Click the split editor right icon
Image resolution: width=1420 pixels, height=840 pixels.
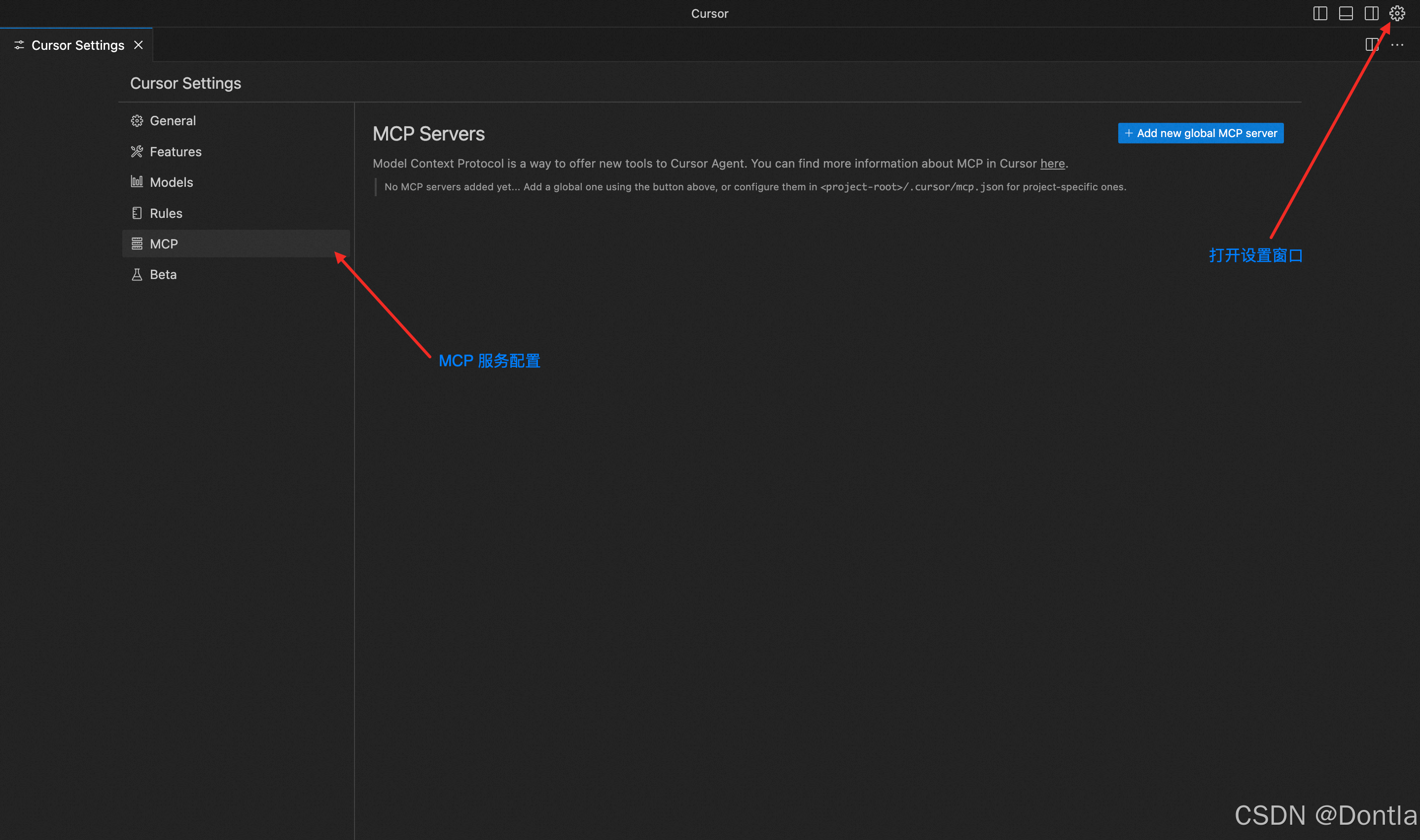1371,45
